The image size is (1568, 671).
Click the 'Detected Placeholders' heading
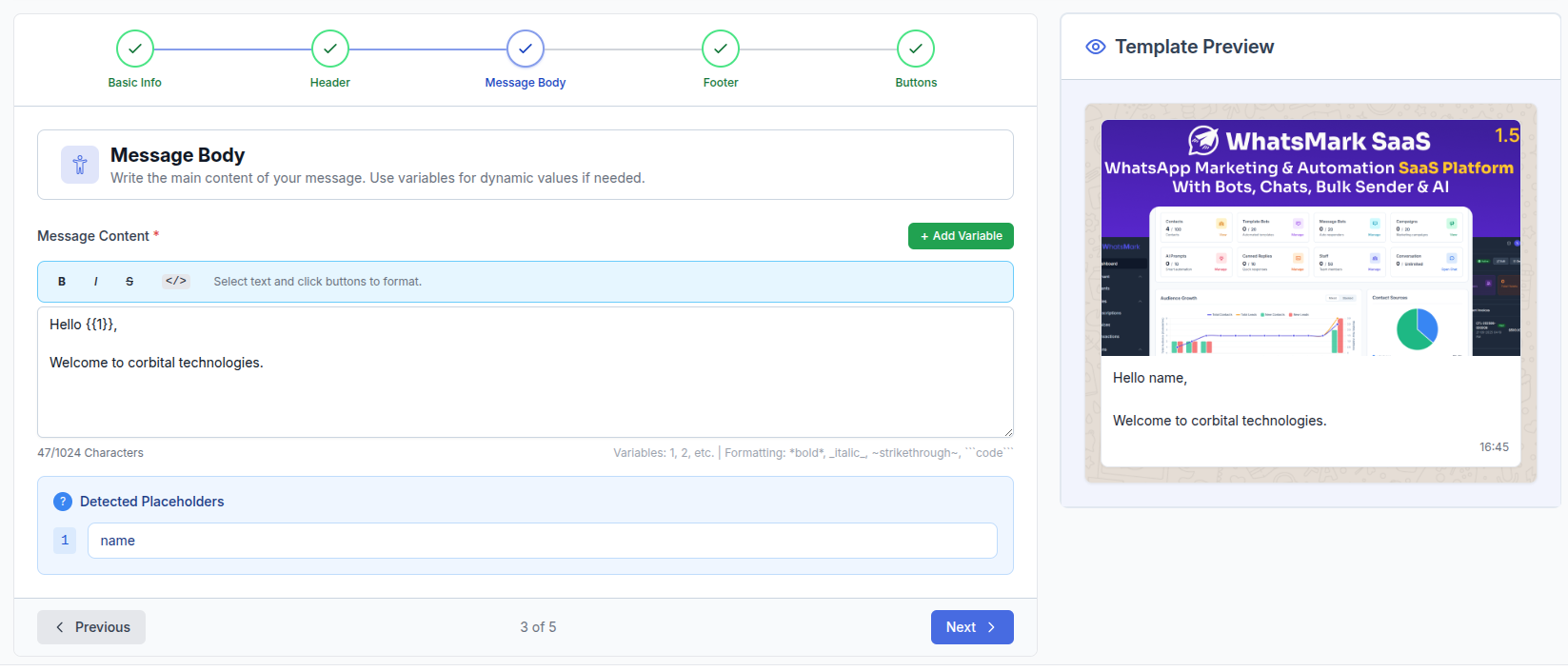pos(152,502)
